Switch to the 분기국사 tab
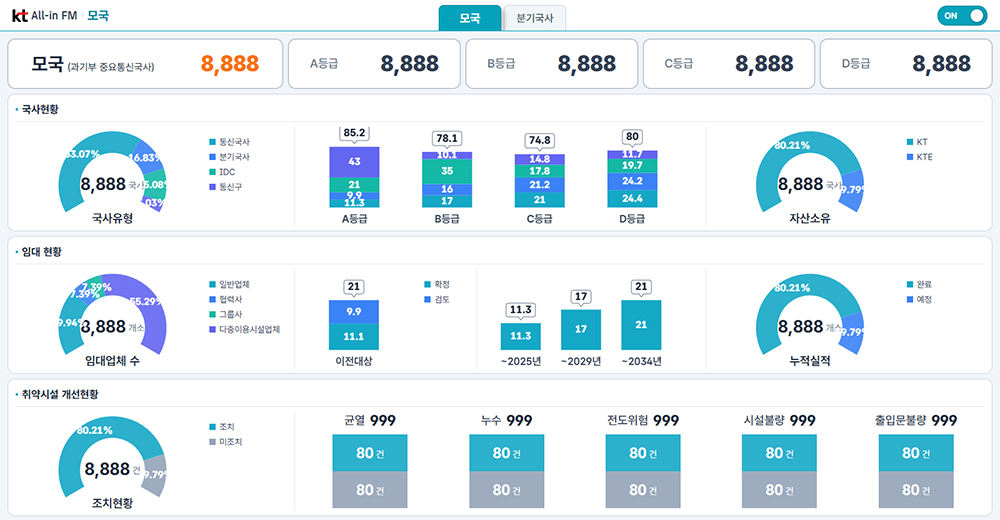Image resolution: width=1000 pixels, height=520 pixels. pyautogui.click(x=535, y=18)
